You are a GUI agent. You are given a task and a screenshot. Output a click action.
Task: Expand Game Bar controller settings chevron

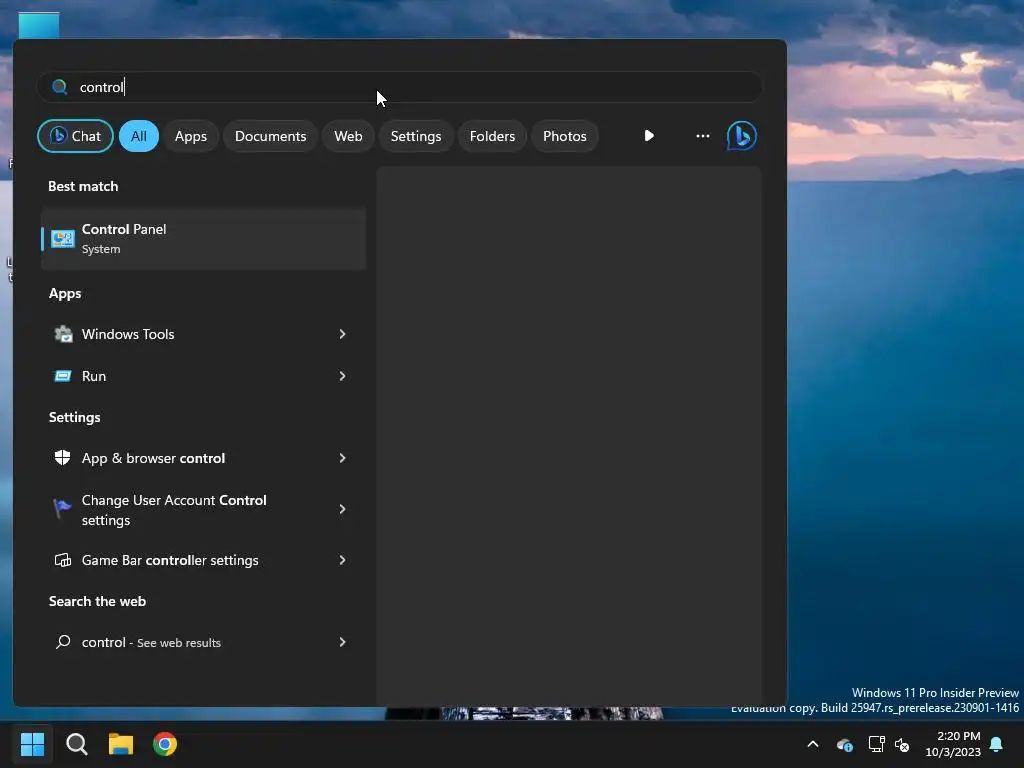(x=342, y=560)
